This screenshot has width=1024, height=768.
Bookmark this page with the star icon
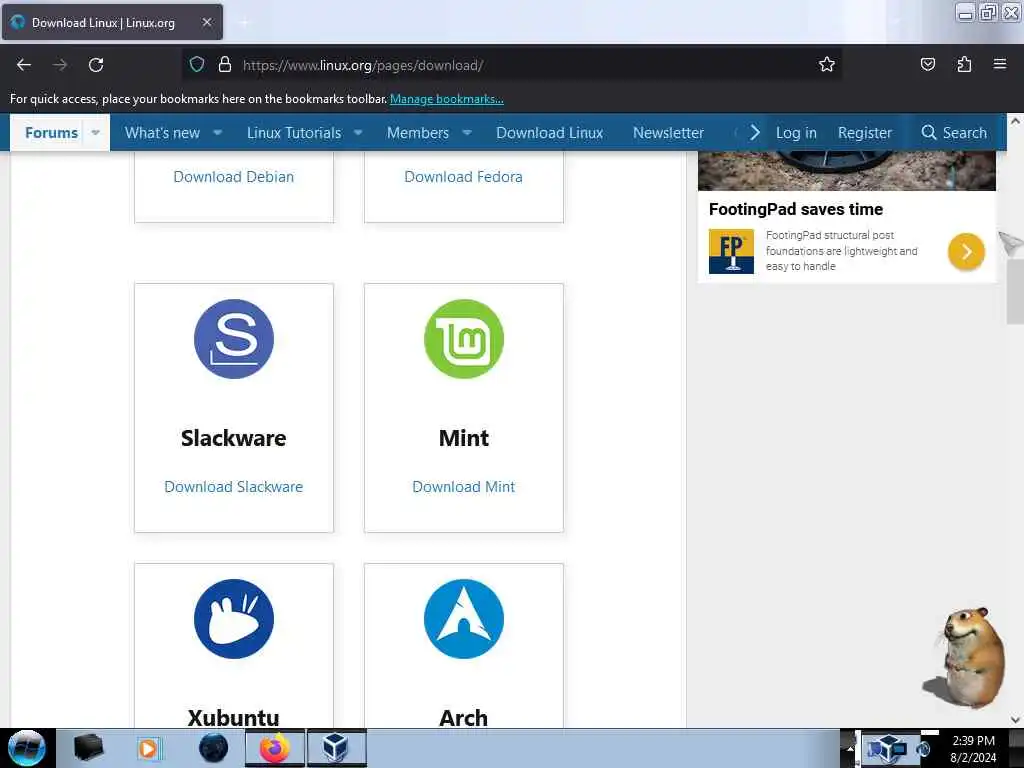click(x=827, y=65)
